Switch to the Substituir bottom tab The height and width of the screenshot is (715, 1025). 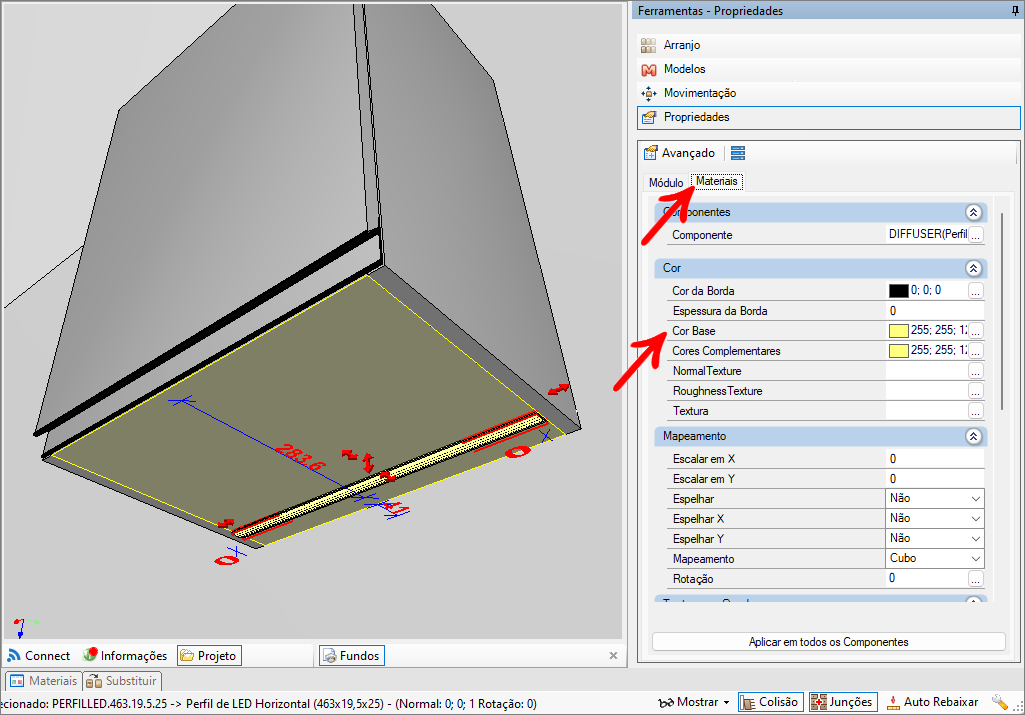123,681
